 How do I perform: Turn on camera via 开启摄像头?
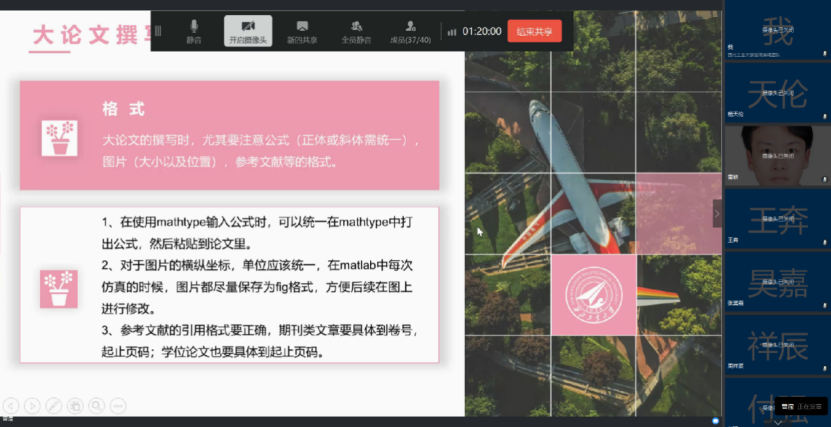coord(247,30)
